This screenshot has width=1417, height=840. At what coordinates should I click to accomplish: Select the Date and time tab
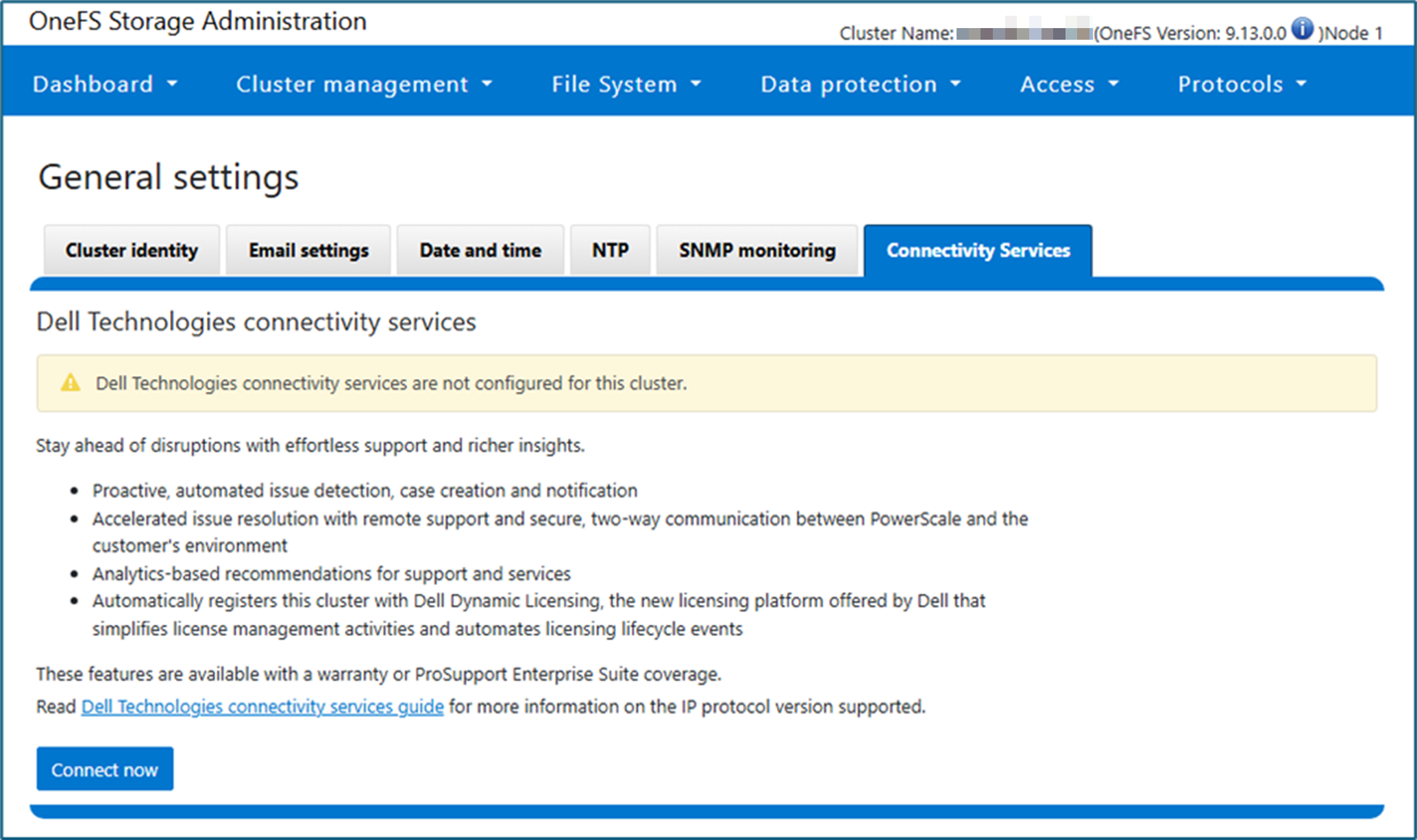[480, 251]
